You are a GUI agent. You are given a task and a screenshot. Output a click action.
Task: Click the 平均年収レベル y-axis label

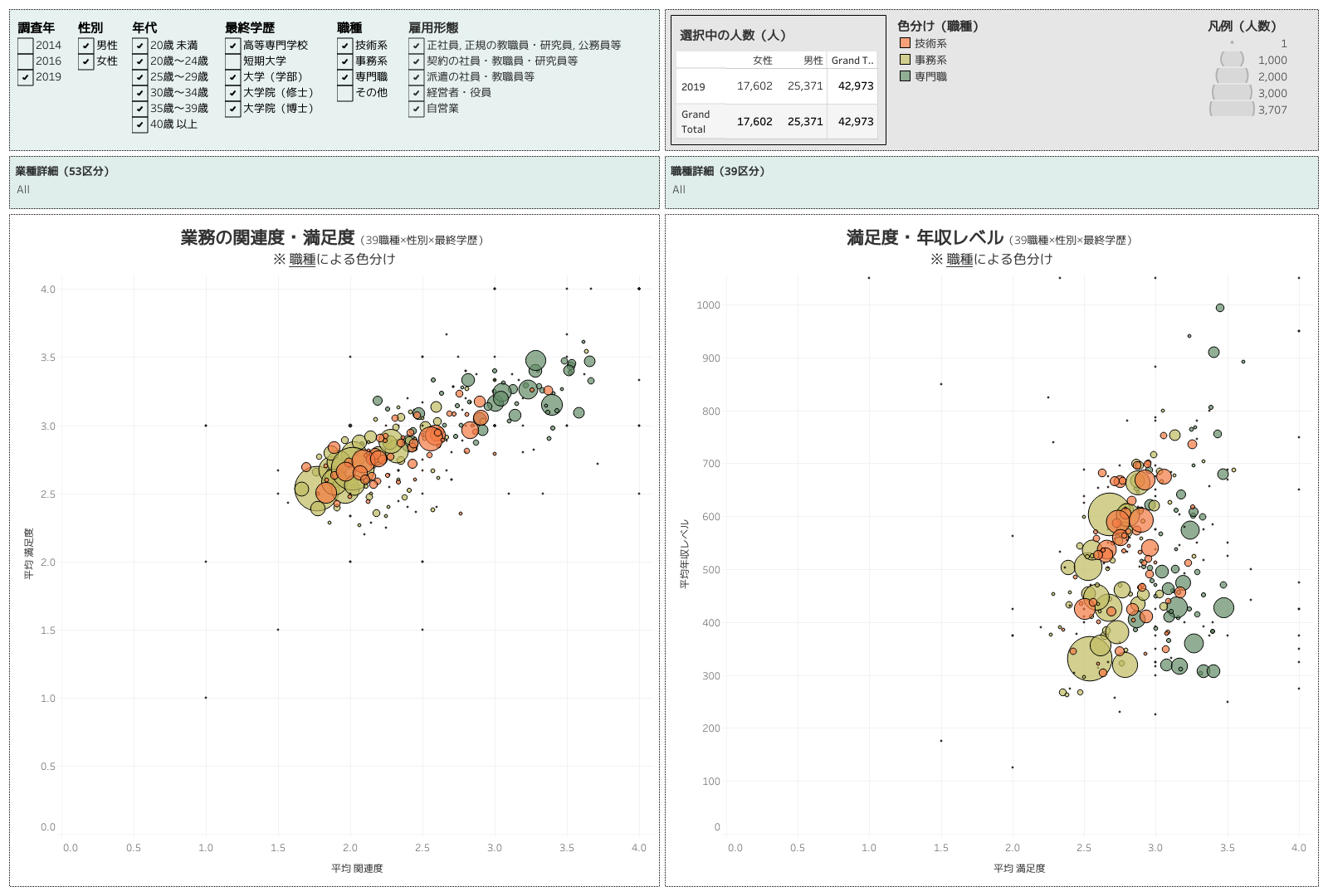(685, 554)
